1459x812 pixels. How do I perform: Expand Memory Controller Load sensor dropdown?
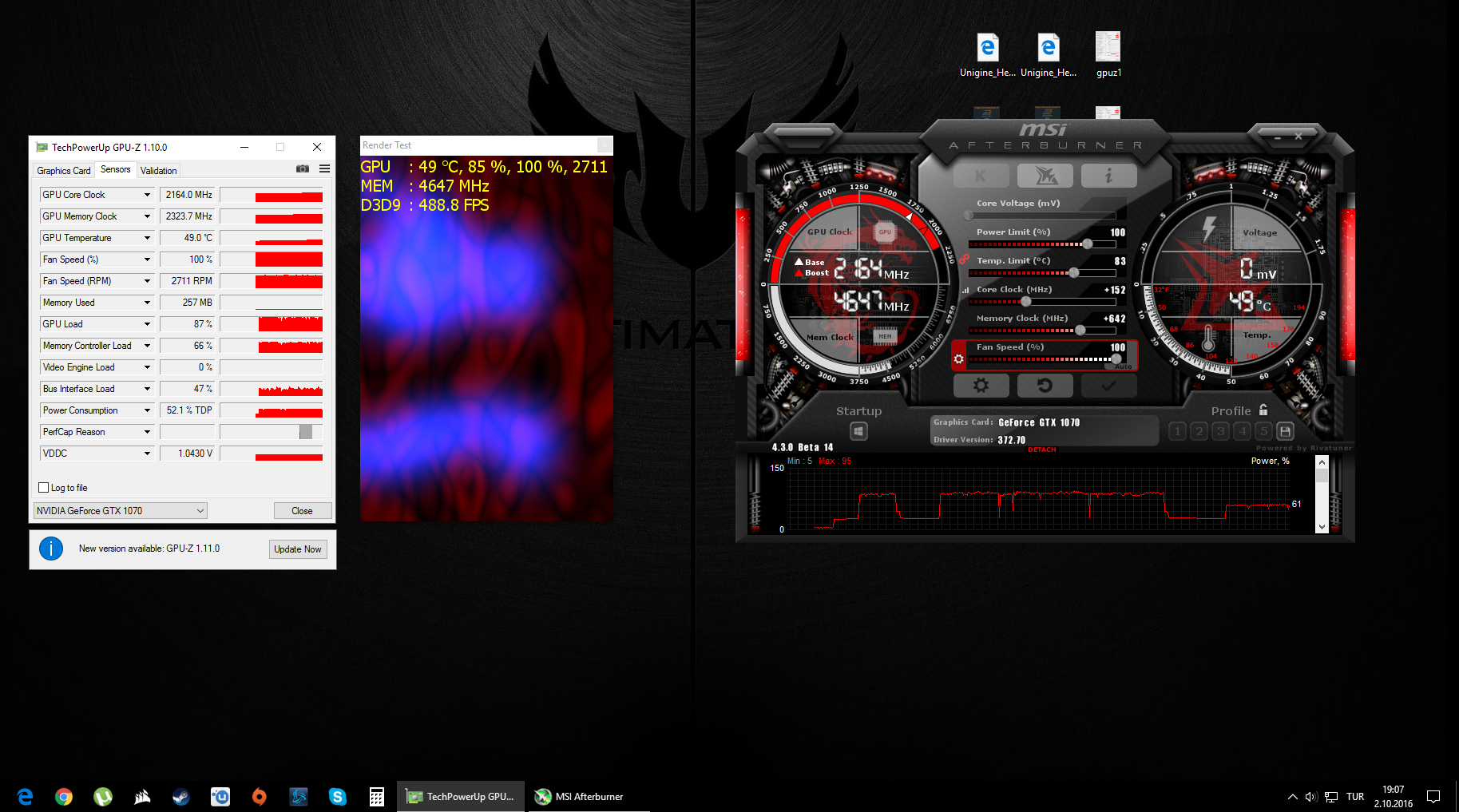[147, 346]
